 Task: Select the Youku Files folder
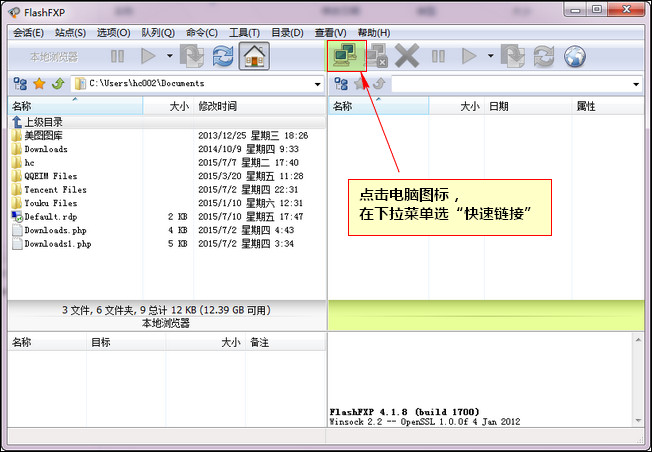click(x=167, y=203)
